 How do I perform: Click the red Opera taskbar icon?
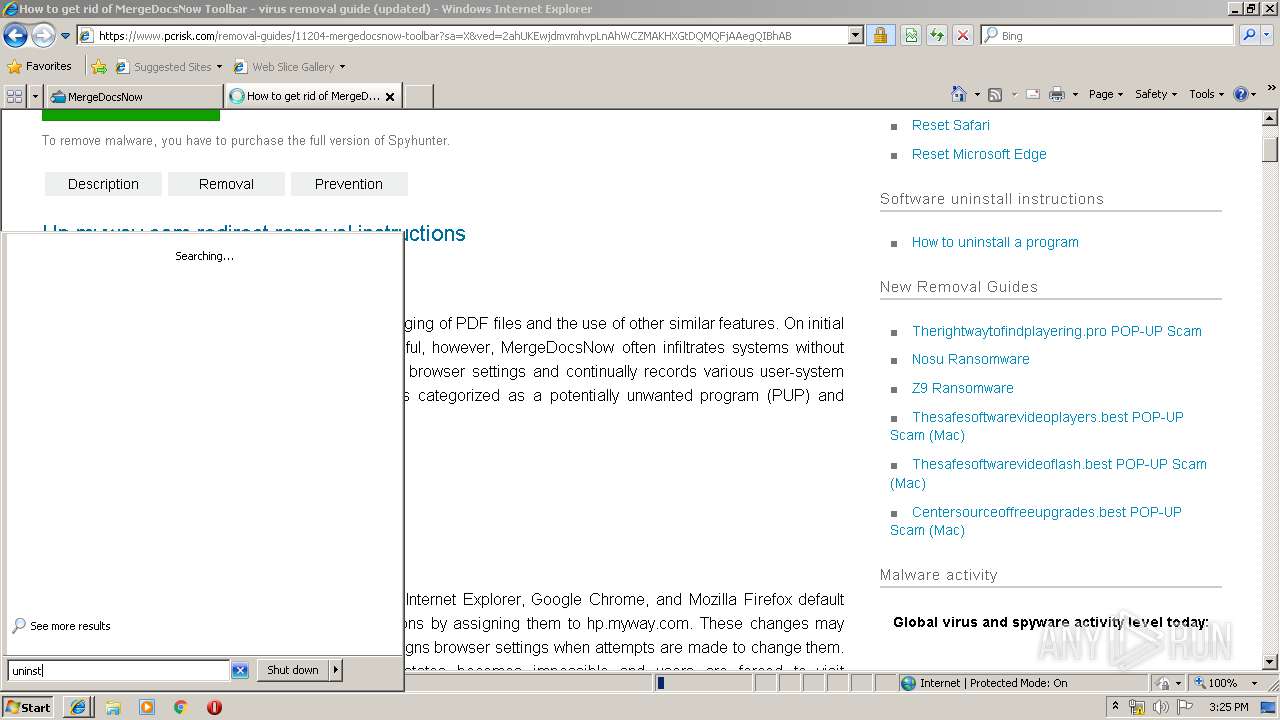pyautogui.click(x=214, y=707)
